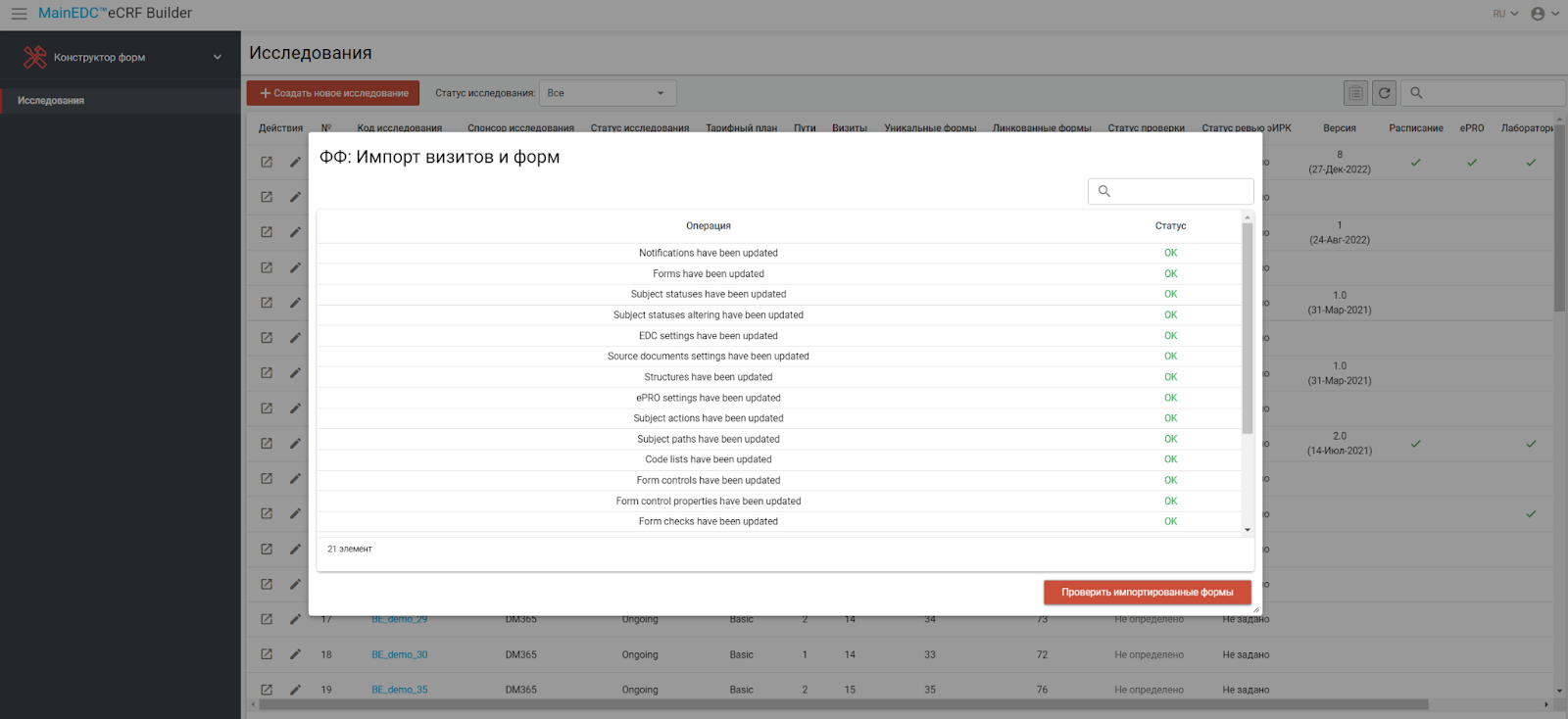Open the user account menu icon
The width and height of the screenshot is (1568, 719).
click(1538, 14)
